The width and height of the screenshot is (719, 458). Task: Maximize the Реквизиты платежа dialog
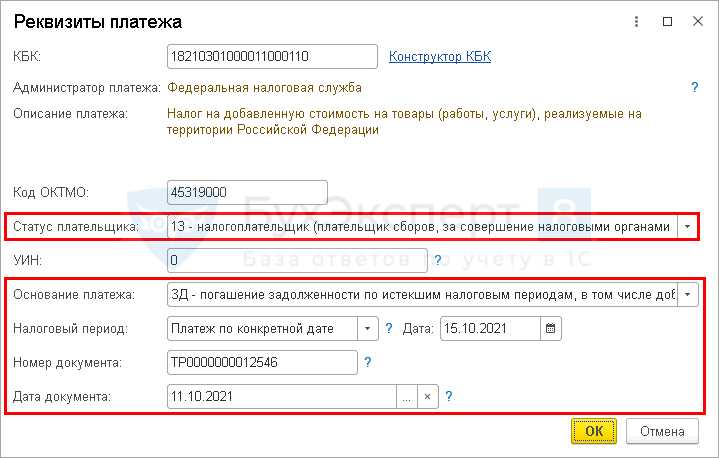pos(668,22)
